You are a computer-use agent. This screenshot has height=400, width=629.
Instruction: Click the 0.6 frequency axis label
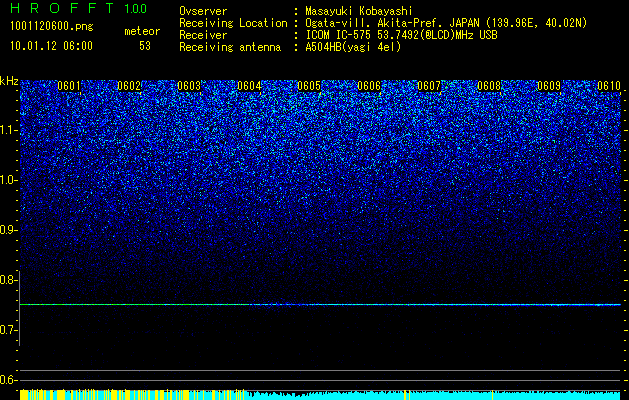pos(9,380)
